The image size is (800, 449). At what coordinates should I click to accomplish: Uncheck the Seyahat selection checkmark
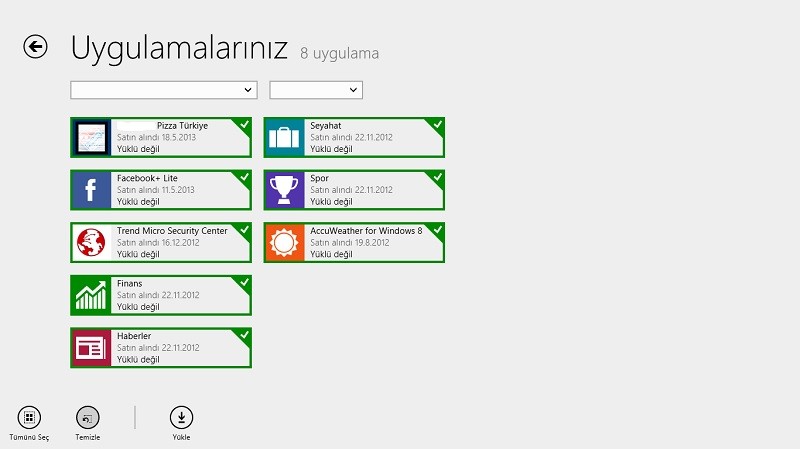coord(437,124)
